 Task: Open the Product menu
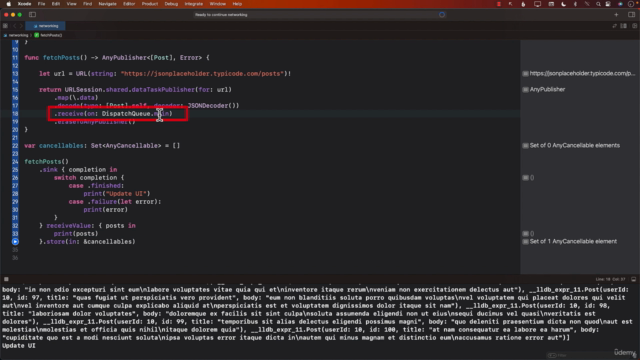pos(150,4)
